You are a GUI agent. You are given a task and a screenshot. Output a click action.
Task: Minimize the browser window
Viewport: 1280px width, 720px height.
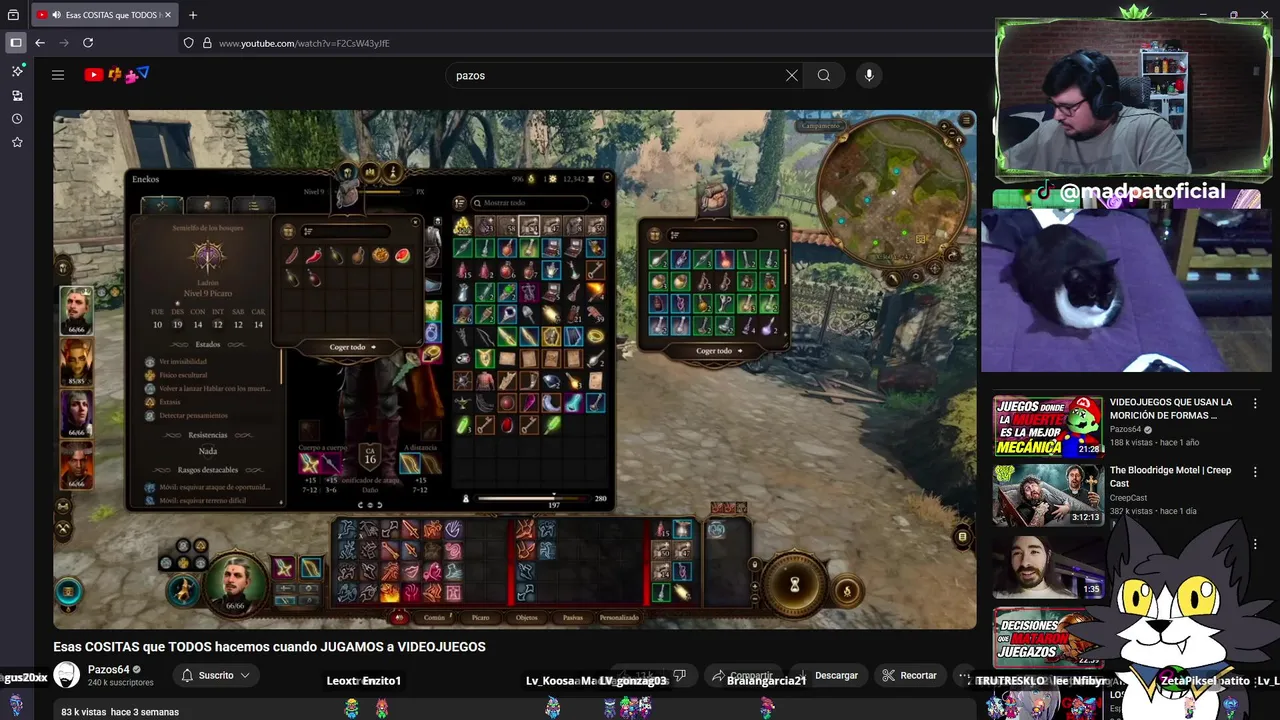pyautogui.click(x=1205, y=15)
